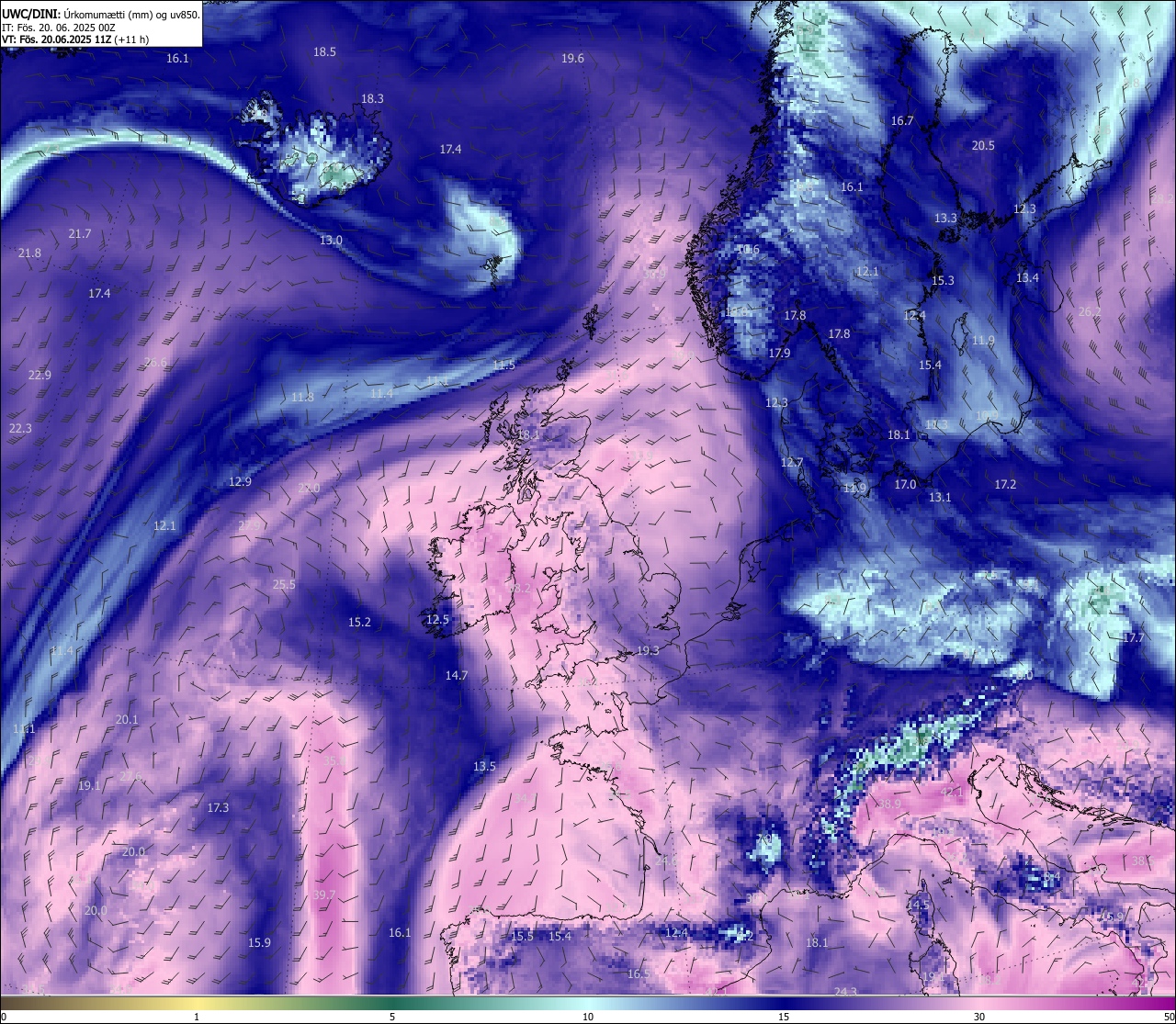Click the '21.7' value in the western Atlantic
This screenshot has width=1176, height=1024.
(80, 234)
